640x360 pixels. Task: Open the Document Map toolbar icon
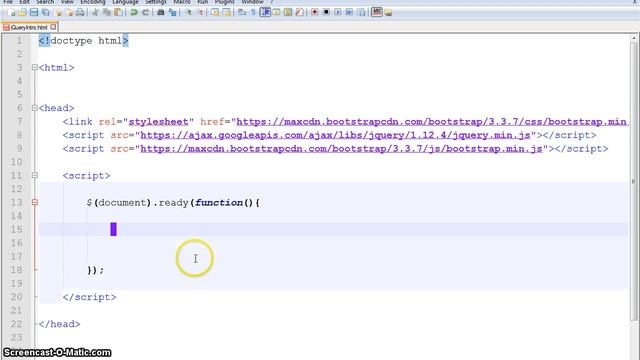[288, 12]
